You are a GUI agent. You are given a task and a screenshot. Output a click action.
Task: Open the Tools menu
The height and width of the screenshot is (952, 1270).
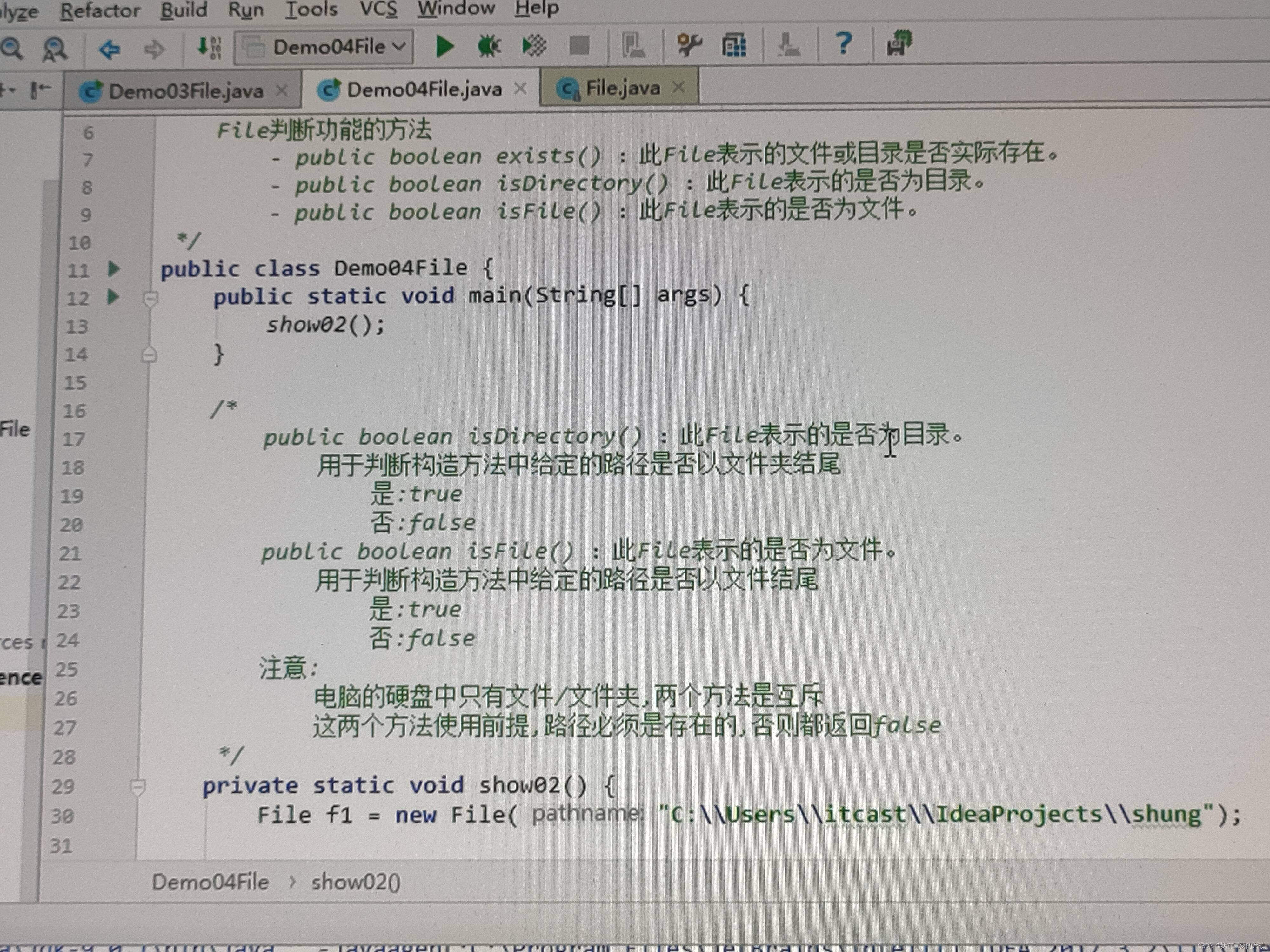pyautogui.click(x=312, y=9)
